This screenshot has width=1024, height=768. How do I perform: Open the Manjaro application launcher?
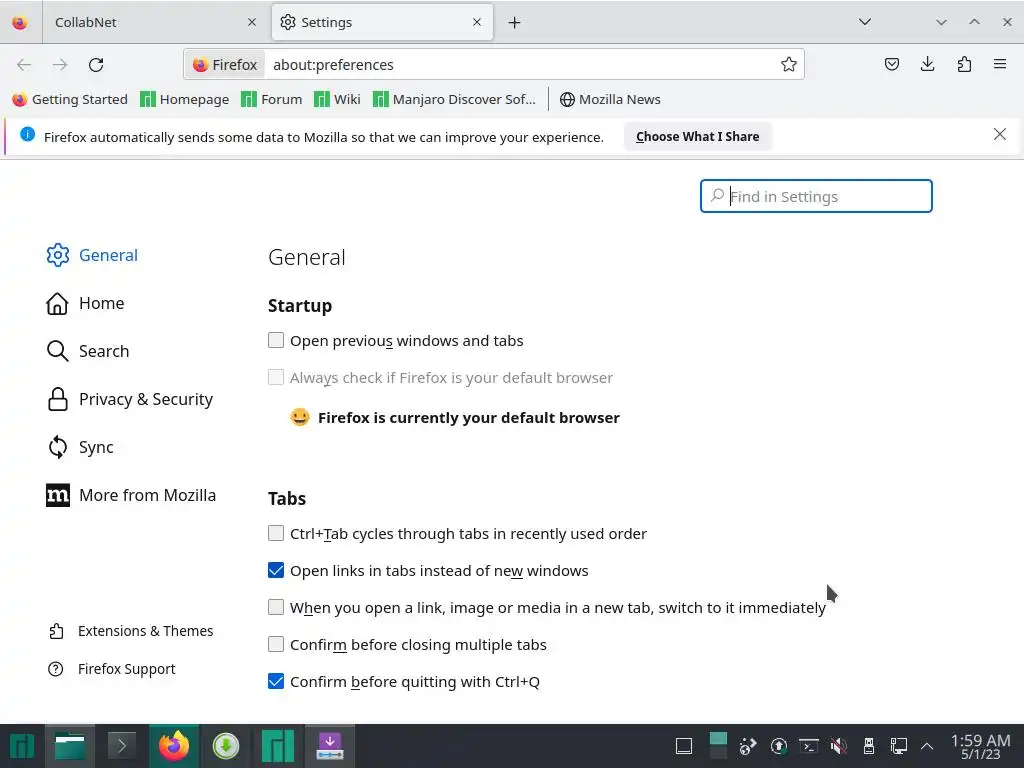point(22,746)
